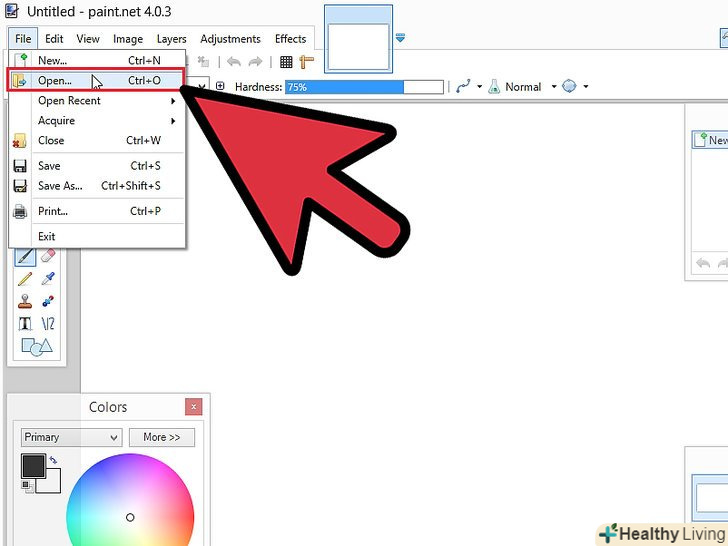Click the Undo toolbar icon
The image size is (728, 546).
[234, 62]
